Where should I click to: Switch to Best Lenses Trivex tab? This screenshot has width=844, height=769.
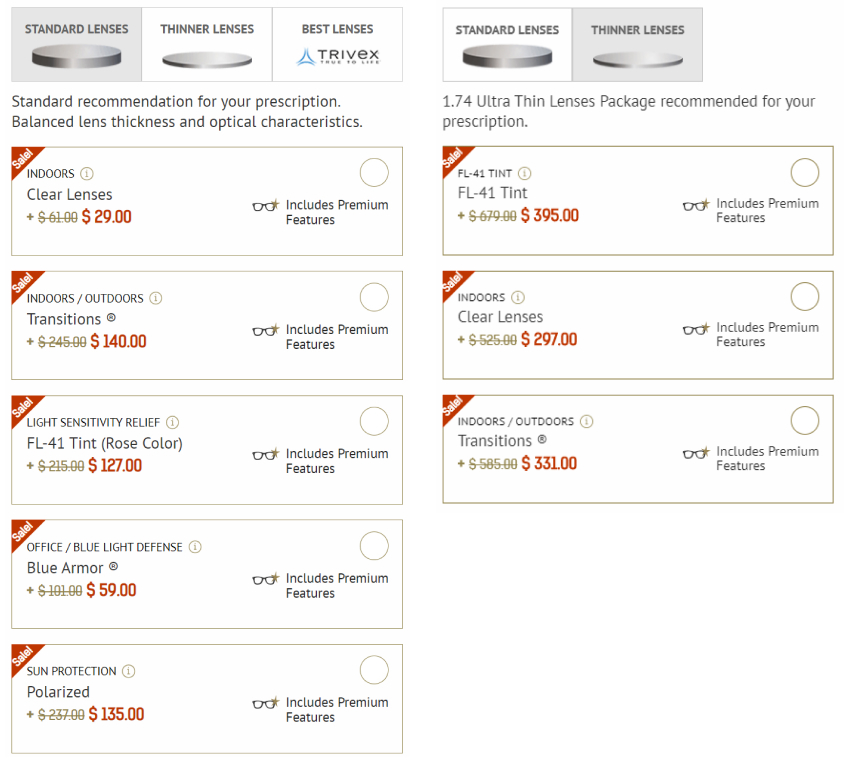pos(337,45)
